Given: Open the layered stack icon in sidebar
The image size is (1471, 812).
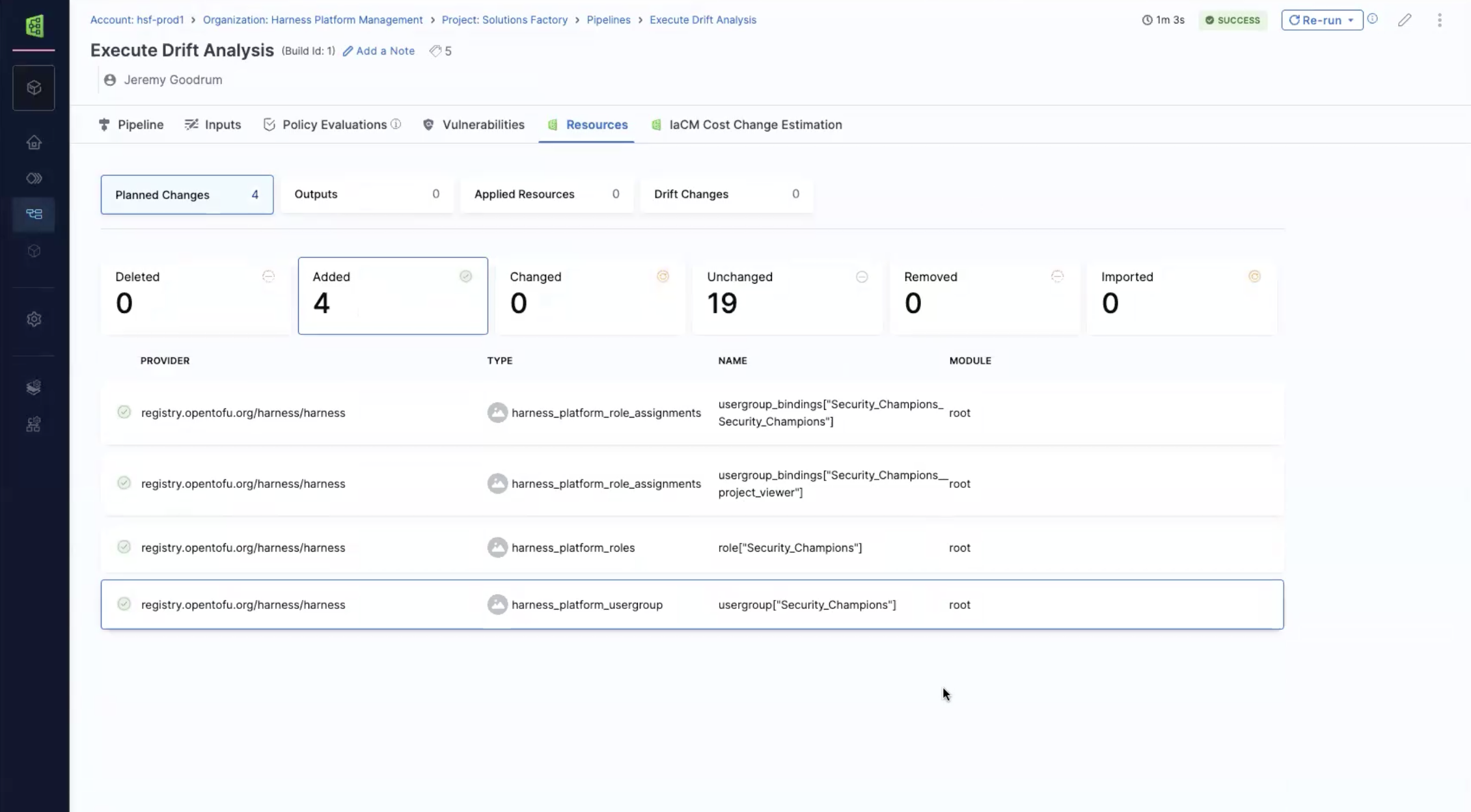Looking at the screenshot, I should tap(34, 387).
